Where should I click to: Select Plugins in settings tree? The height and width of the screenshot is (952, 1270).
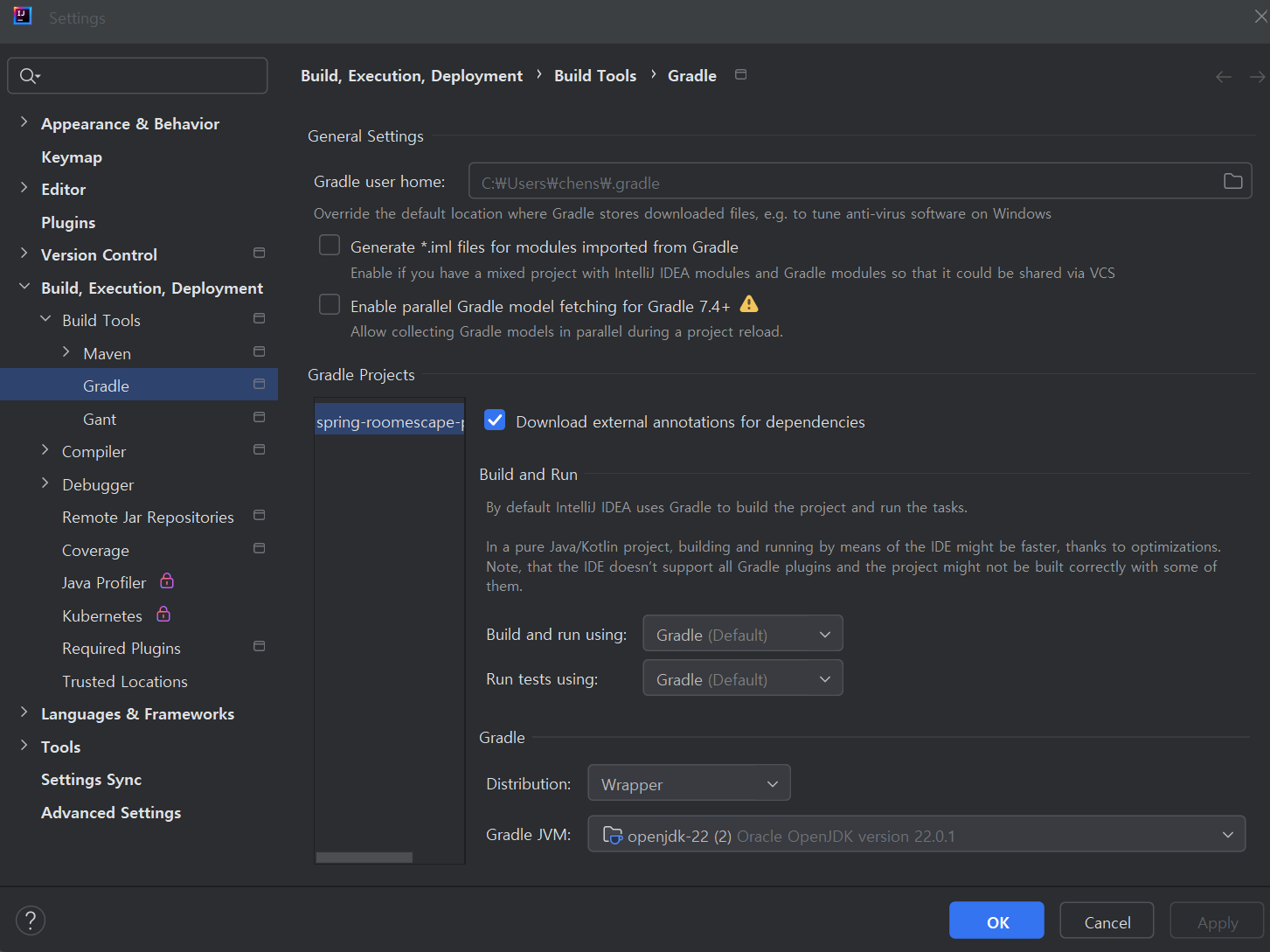tap(68, 223)
